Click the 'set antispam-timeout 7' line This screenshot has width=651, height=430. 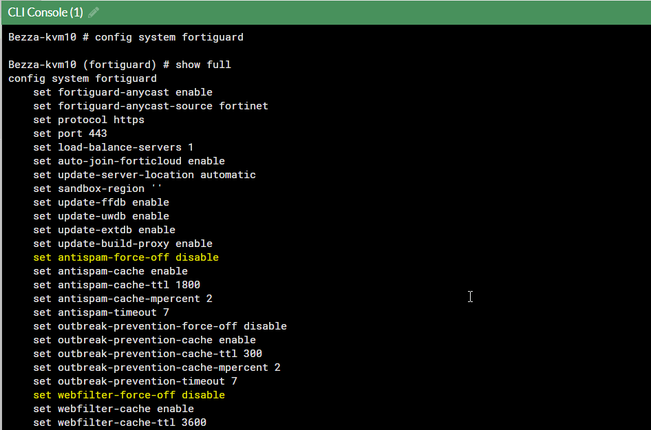click(101, 312)
